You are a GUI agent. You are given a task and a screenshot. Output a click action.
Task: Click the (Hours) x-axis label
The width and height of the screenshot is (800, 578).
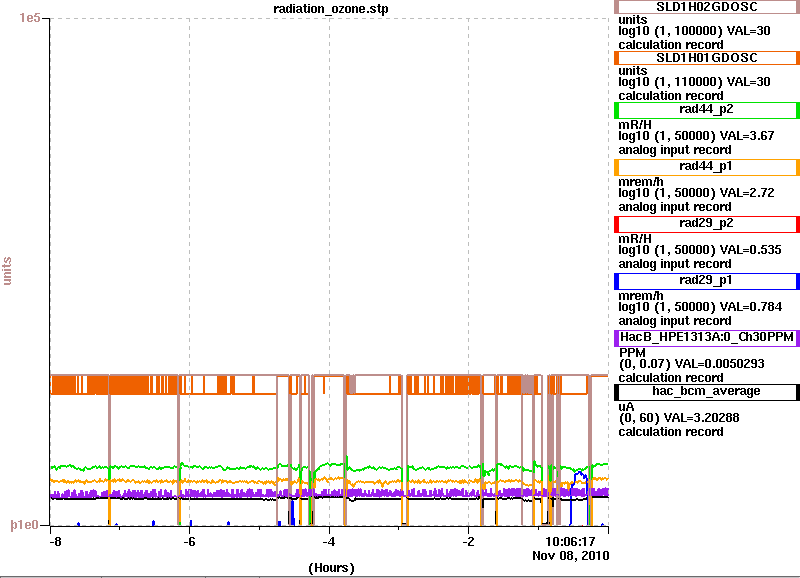(x=331, y=568)
